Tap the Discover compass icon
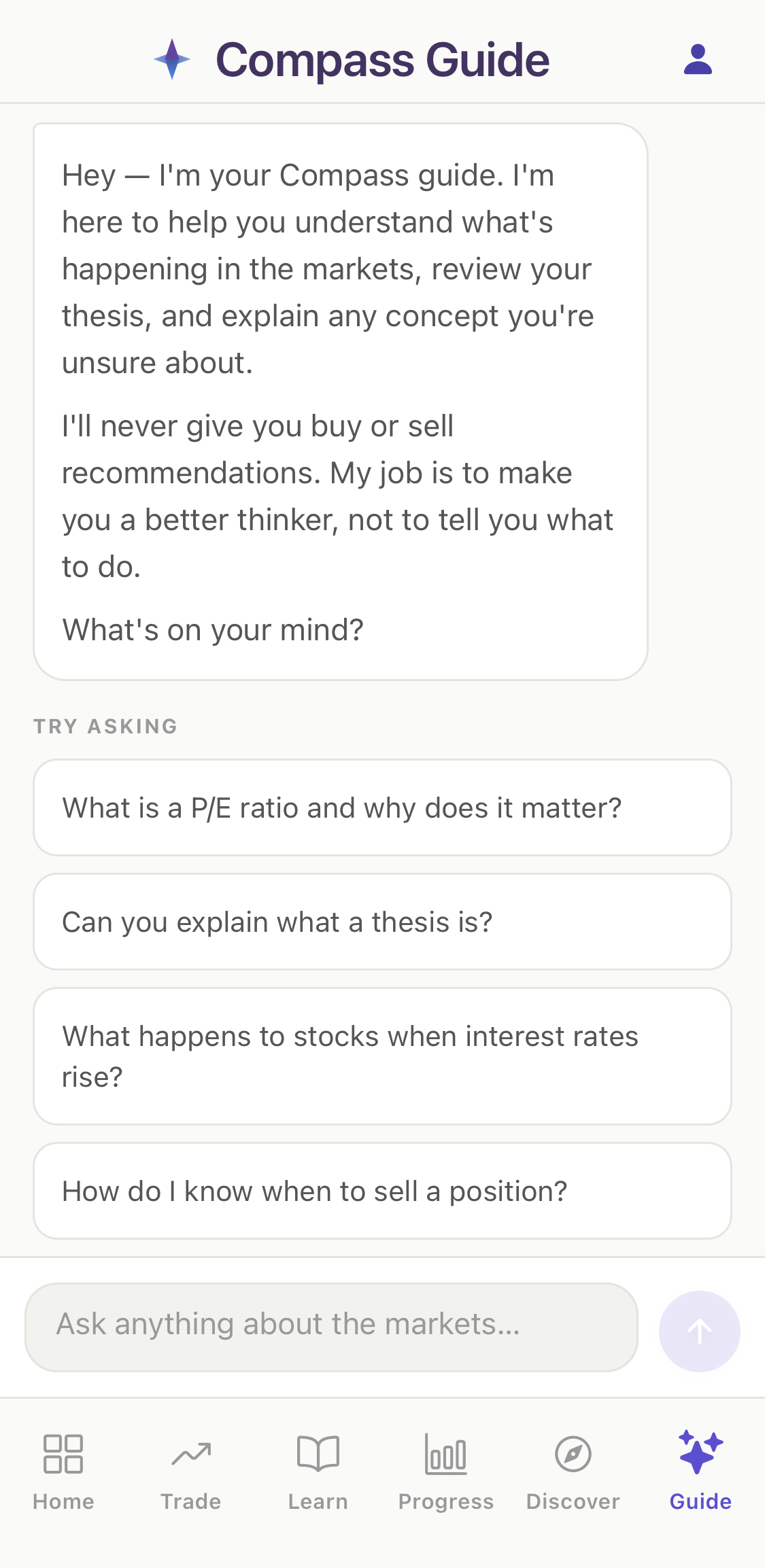 pyautogui.click(x=573, y=1454)
